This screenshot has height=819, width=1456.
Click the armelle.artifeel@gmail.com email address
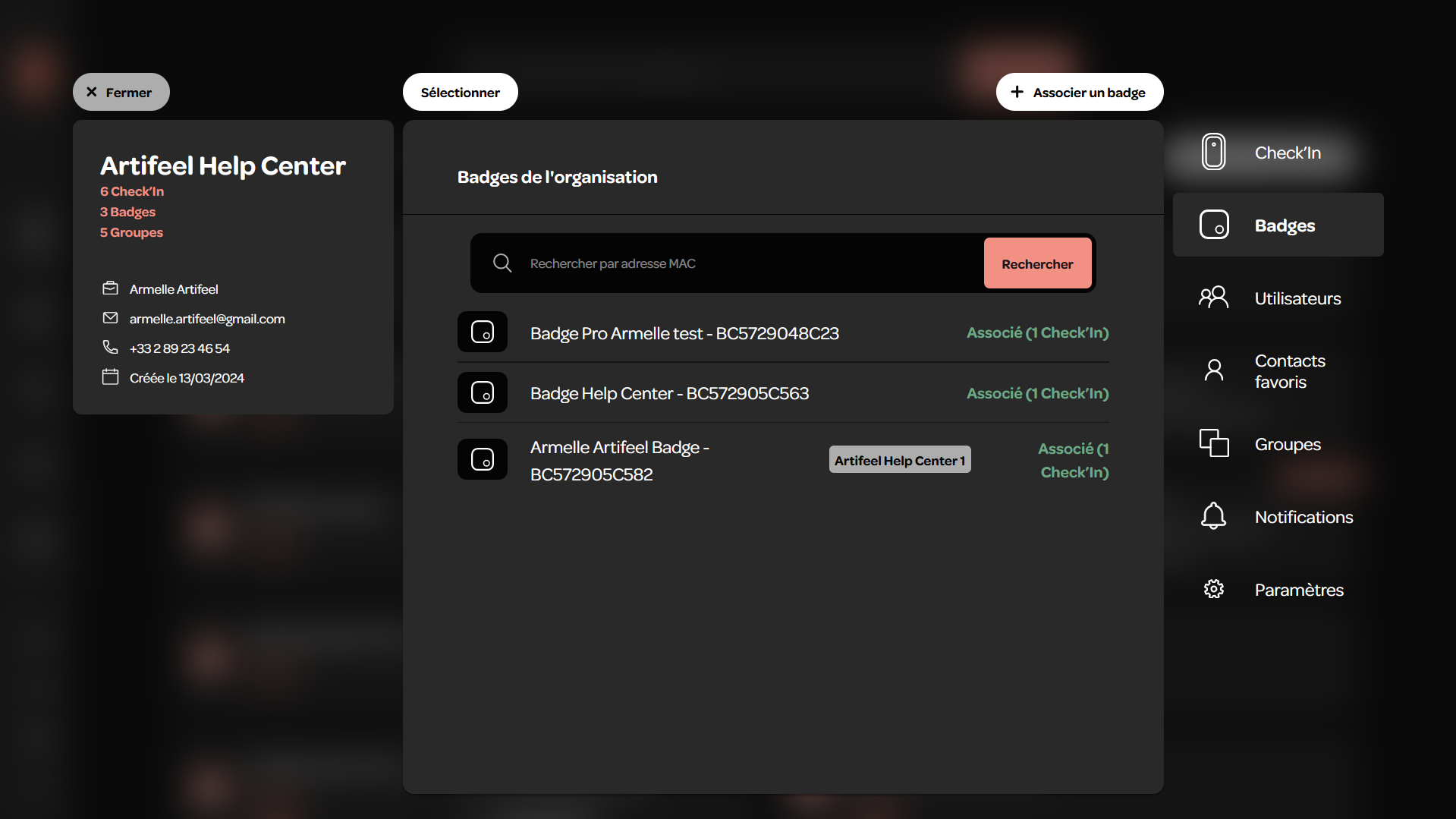tap(207, 319)
